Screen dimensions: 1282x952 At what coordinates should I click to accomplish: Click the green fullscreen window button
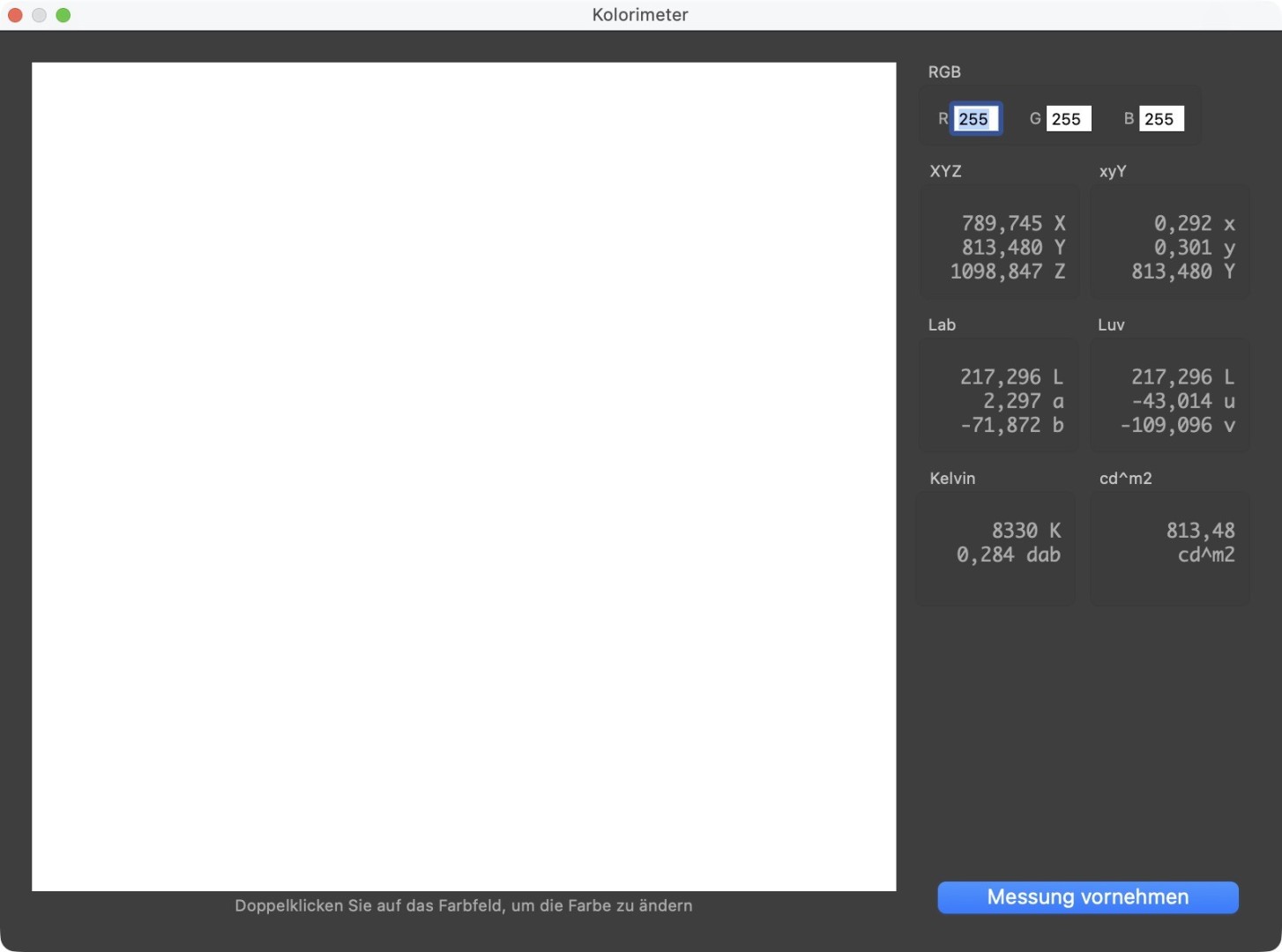(63, 15)
